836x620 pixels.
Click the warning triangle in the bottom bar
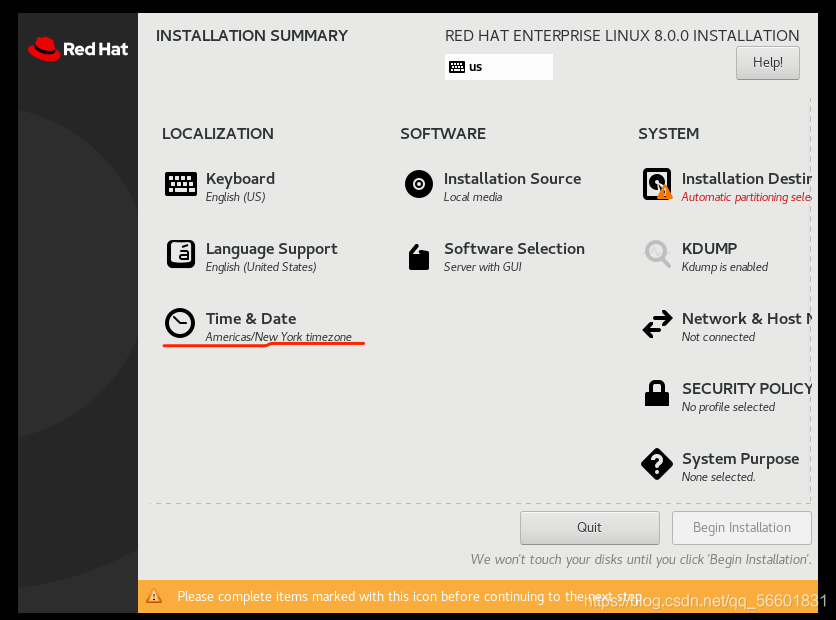coord(154,596)
